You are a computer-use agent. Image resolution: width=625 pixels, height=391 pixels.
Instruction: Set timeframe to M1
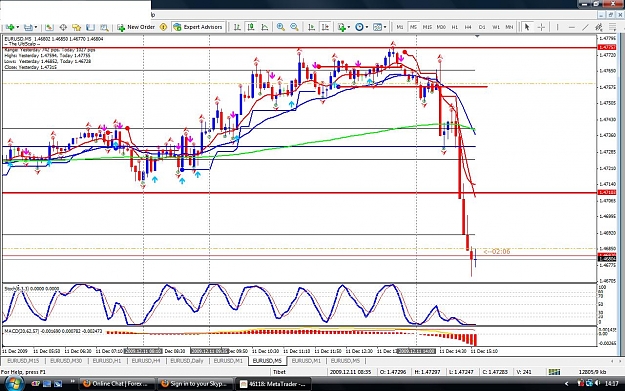(x=399, y=27)
